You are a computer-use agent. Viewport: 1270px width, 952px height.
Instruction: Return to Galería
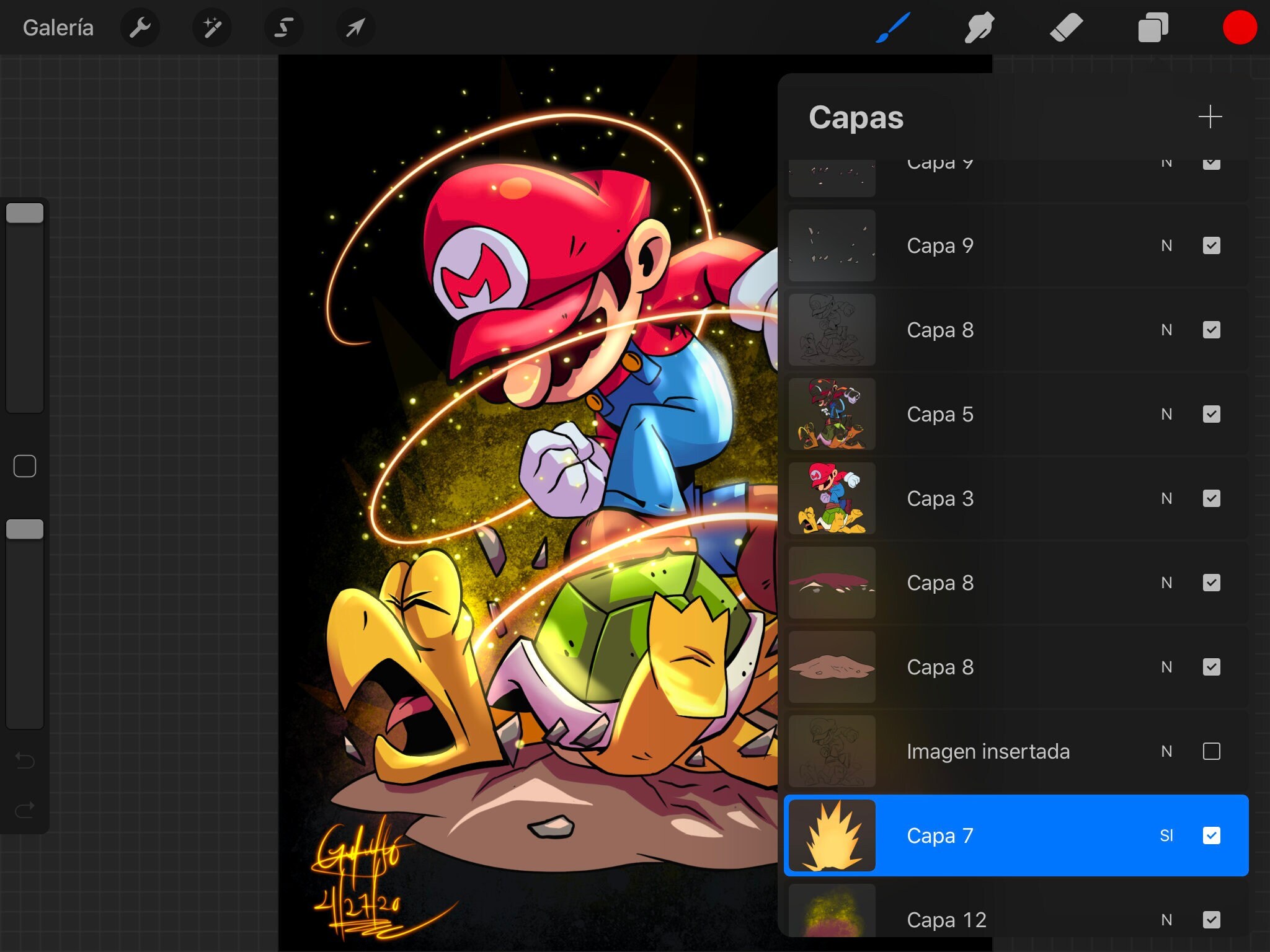[58, 28]
